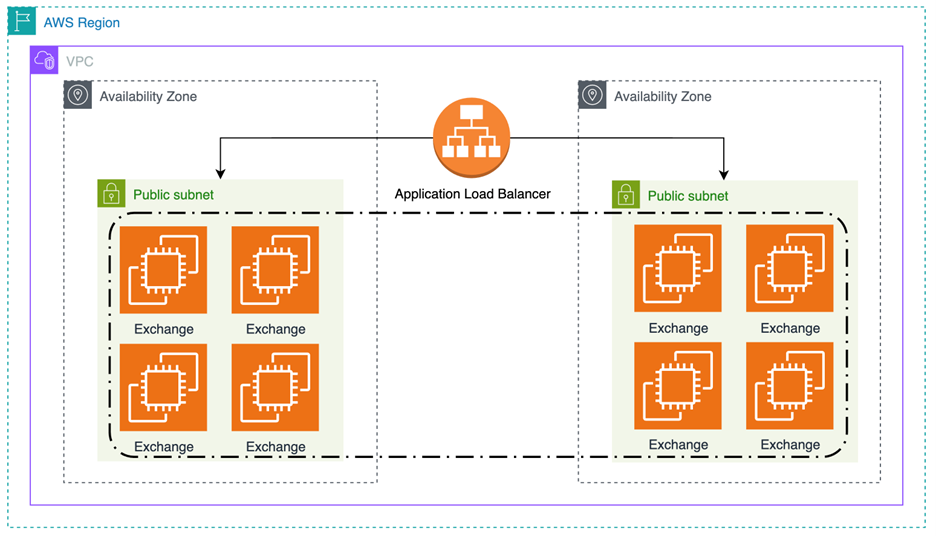Viewport: 936px width, 536px height.
Task: Select the upper-right Exchange instance in left subnet
Action: [275, 270]
